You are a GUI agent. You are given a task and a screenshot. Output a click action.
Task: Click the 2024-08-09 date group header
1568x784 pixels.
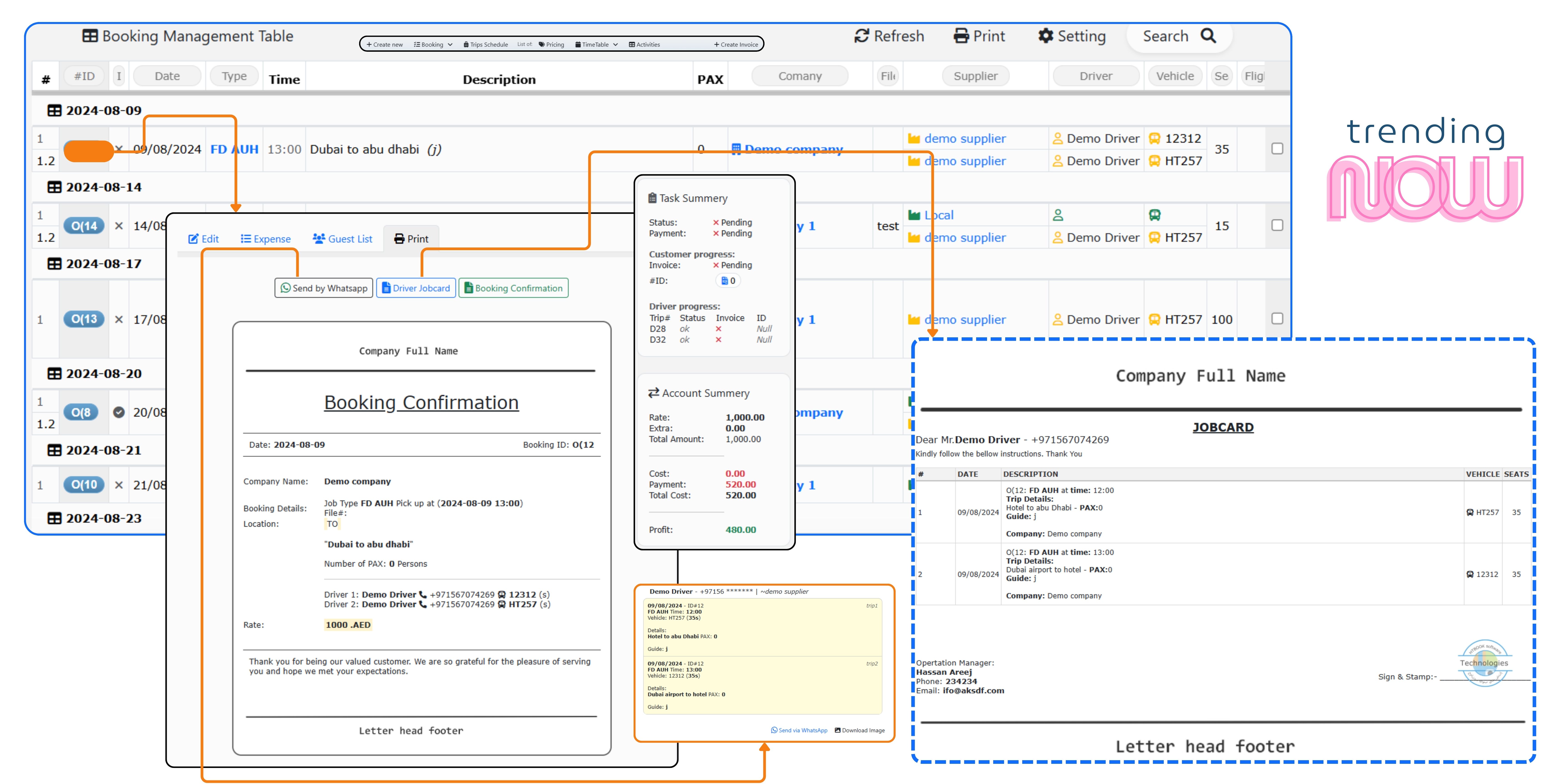coord(94,111)
